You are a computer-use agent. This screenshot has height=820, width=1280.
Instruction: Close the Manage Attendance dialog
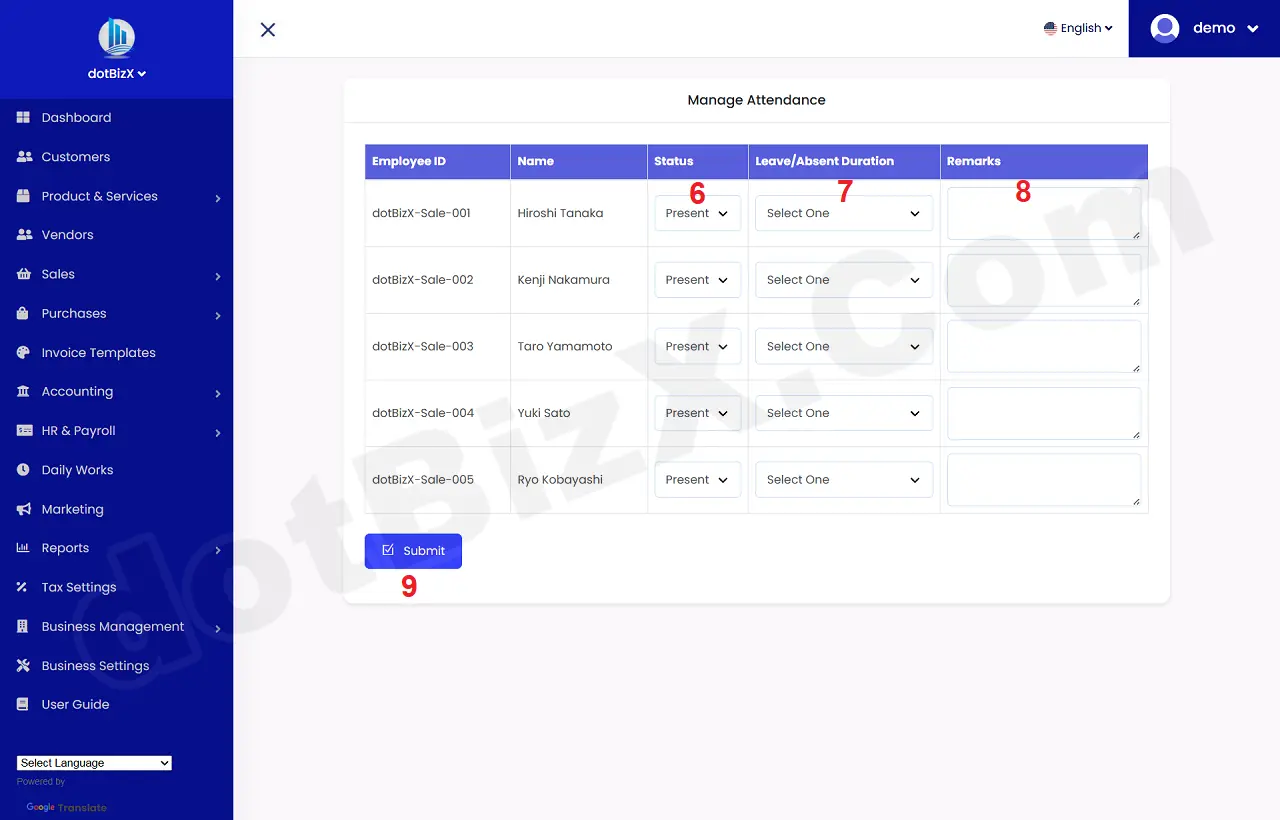pos(267,30)
